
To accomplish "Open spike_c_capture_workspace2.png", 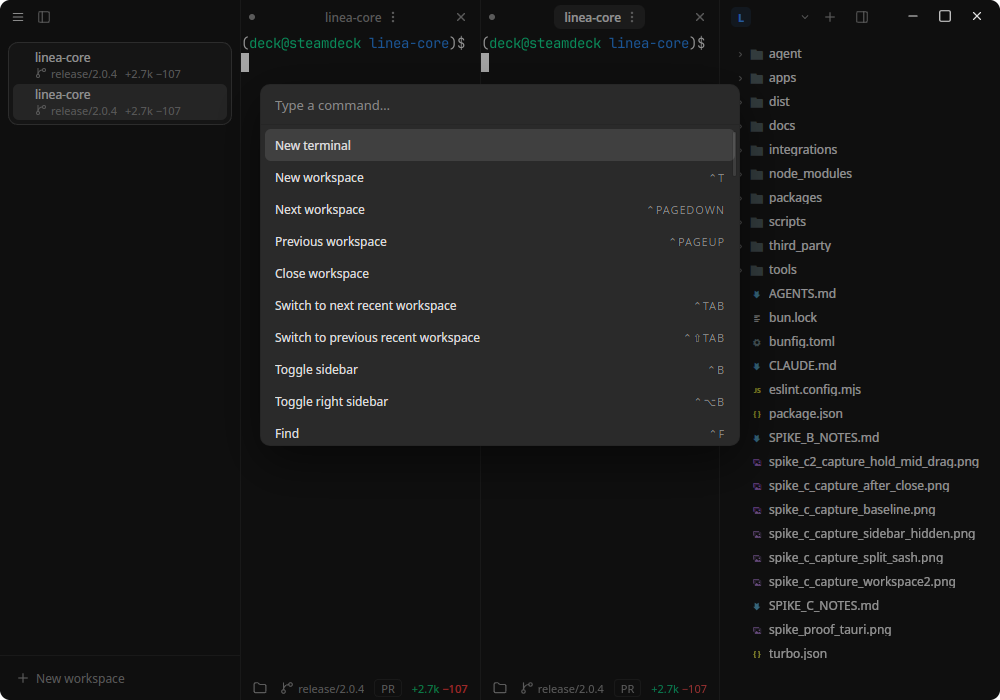I will coord(862,581).
